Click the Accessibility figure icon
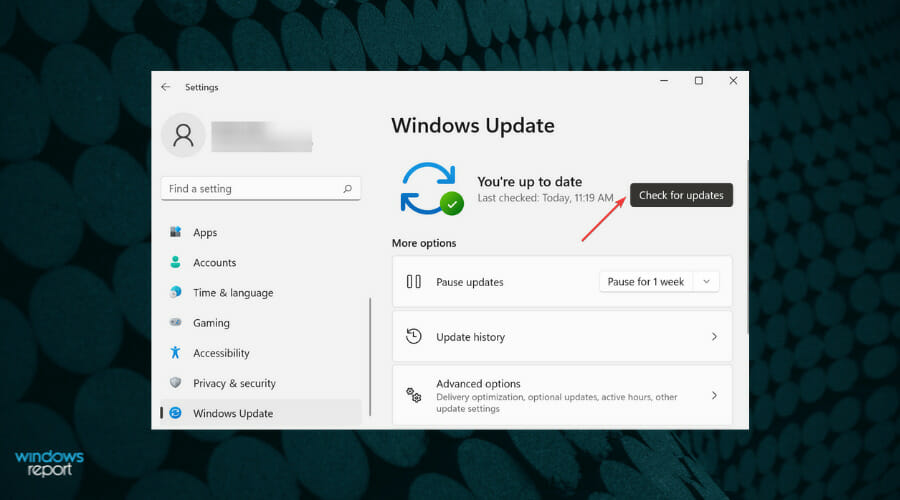 tap(176, 352)
